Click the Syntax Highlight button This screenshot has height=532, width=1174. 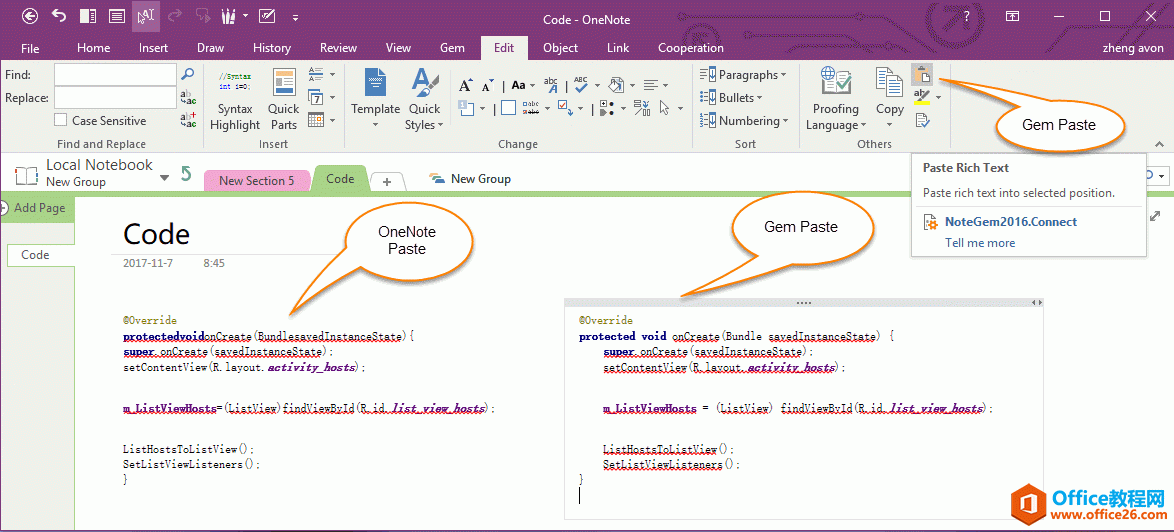coord(235,99)
